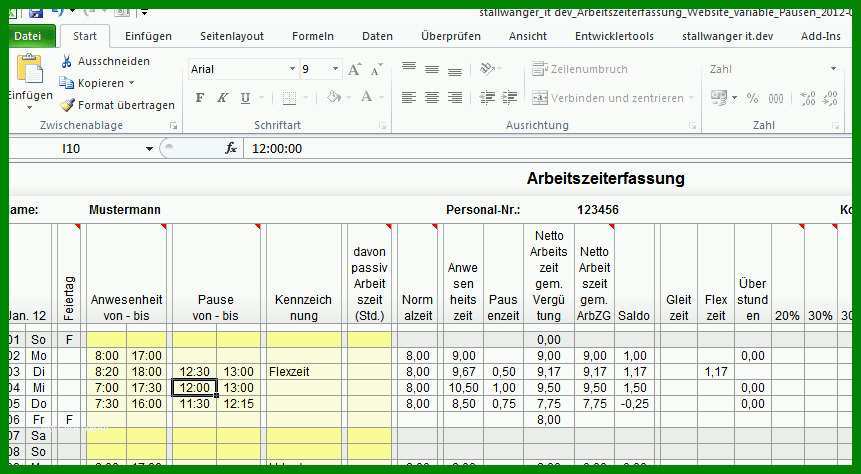Increase indent
861x474 pixels.
click(510, 98)
